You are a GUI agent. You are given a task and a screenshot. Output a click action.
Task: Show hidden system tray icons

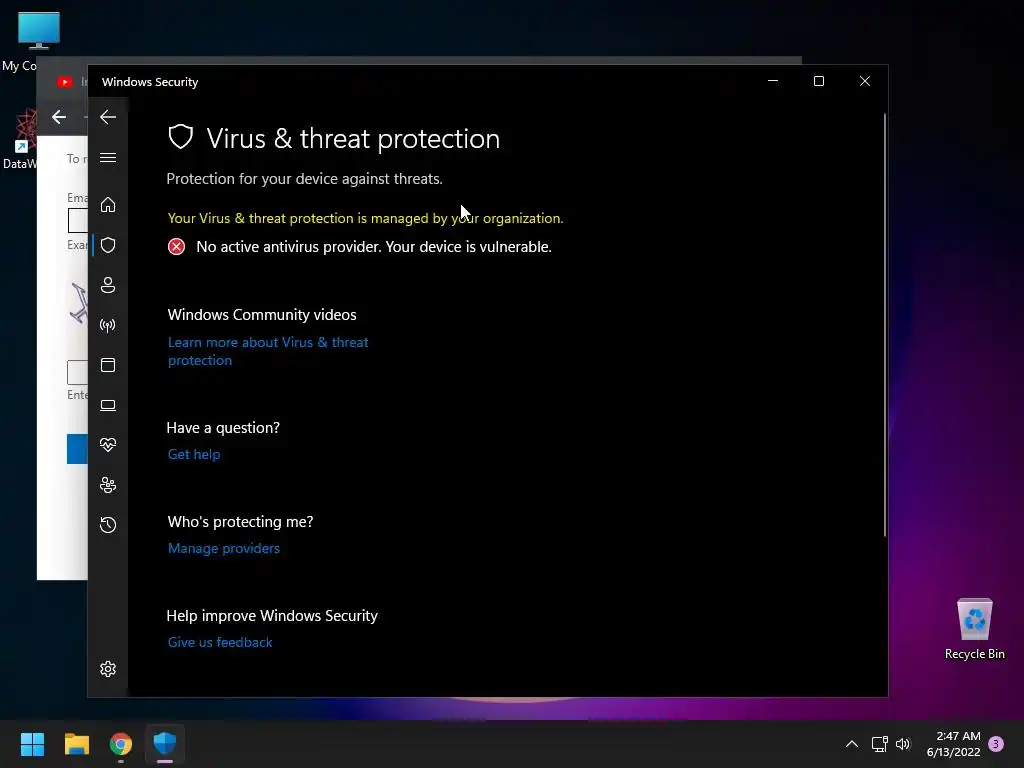point(852,744)
